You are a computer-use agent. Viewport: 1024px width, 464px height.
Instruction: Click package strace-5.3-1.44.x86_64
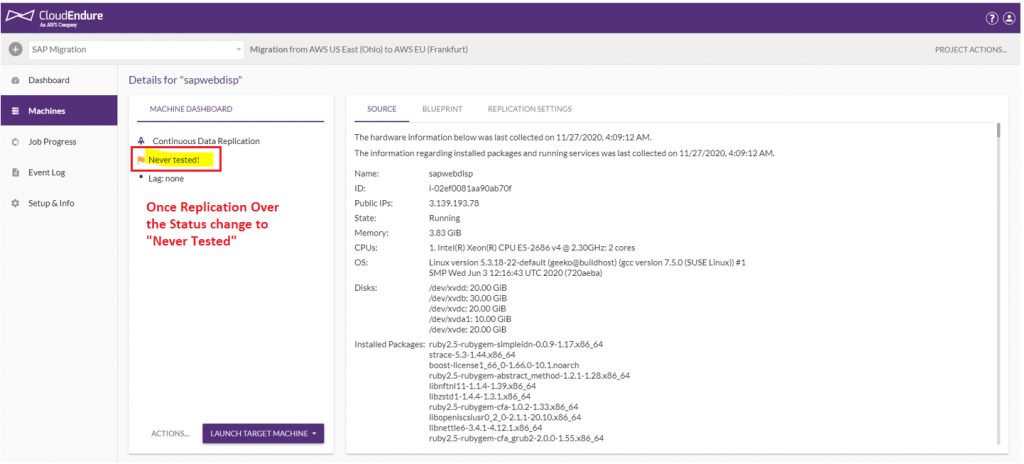[472, 355]
